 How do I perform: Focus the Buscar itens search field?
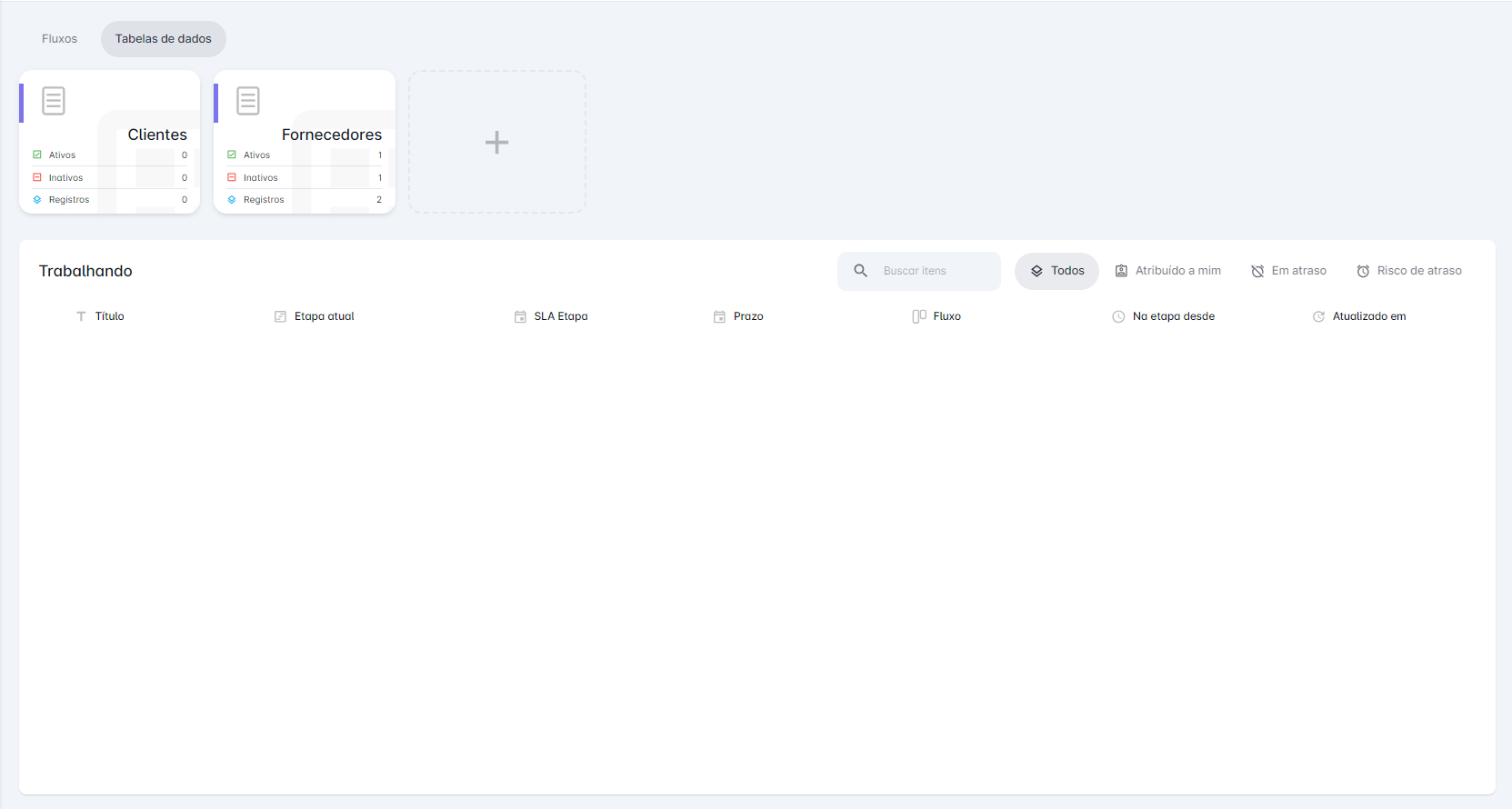(x=919, y=271)
